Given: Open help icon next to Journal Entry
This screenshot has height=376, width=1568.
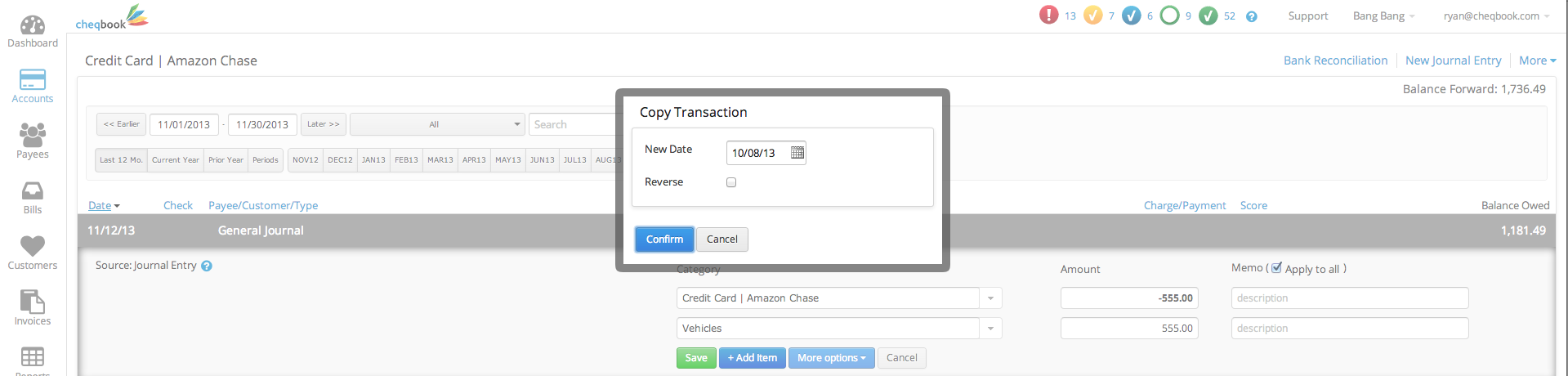Looking at the screenshot, I should tap(207, 266).
